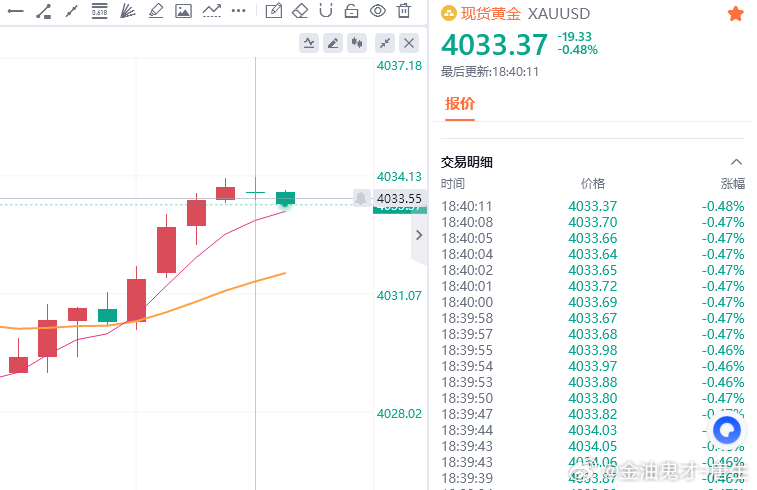This screenshot has height=490, width=757.
Task: Delete all drawings with trash icon
Action: tap(404, 11)
